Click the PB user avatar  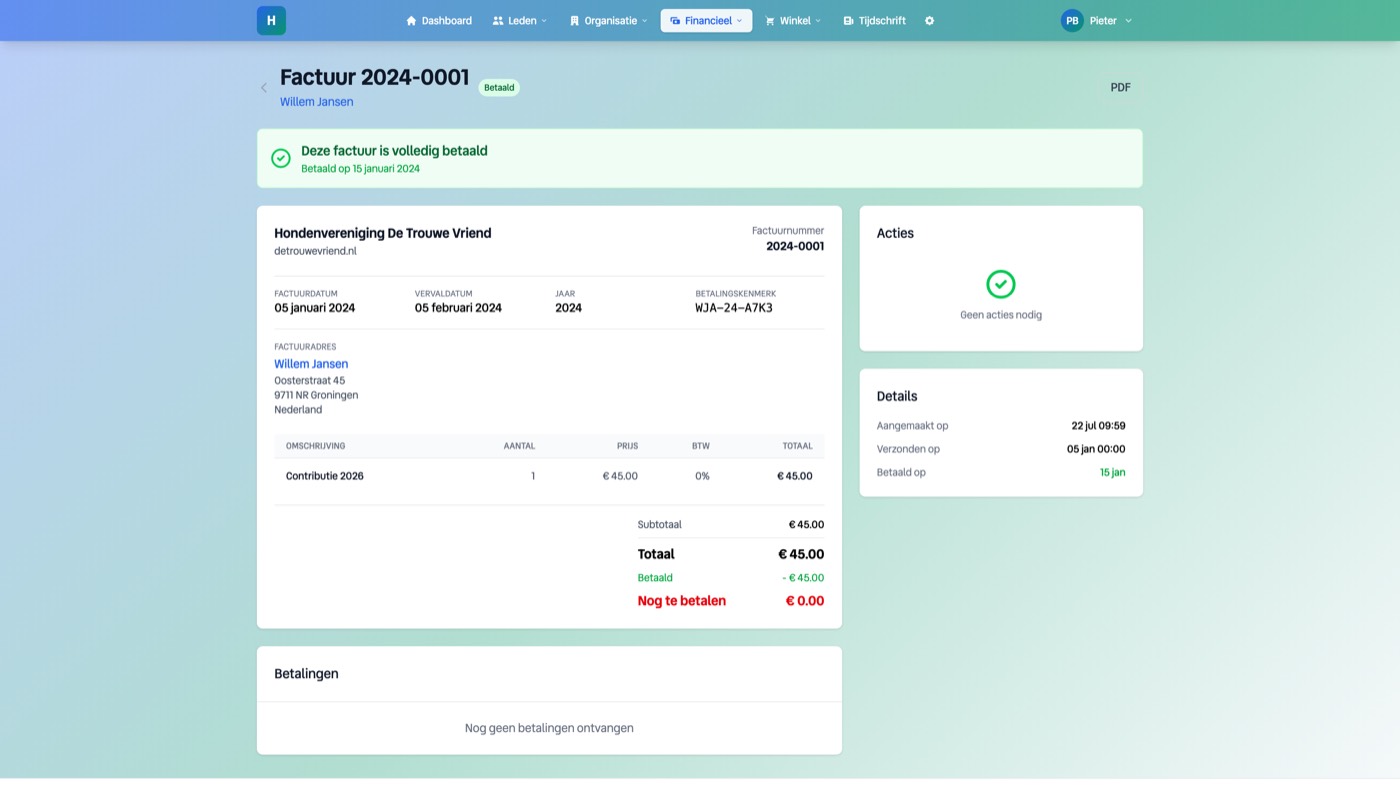coord(1072,20)
